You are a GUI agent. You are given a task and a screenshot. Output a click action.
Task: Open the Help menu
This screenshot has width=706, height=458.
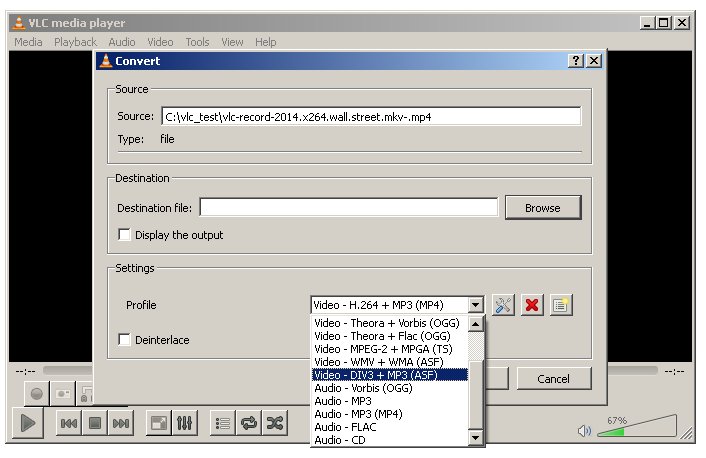(266, 42)
